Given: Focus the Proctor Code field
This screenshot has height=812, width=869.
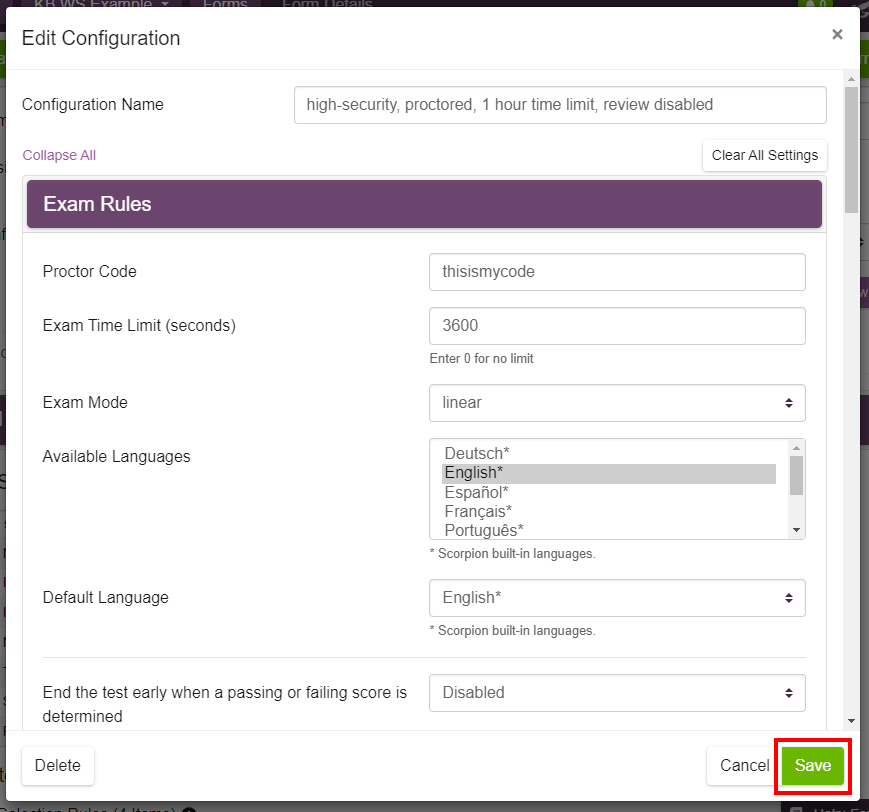Looking at the screenshot, I should 617,272.
